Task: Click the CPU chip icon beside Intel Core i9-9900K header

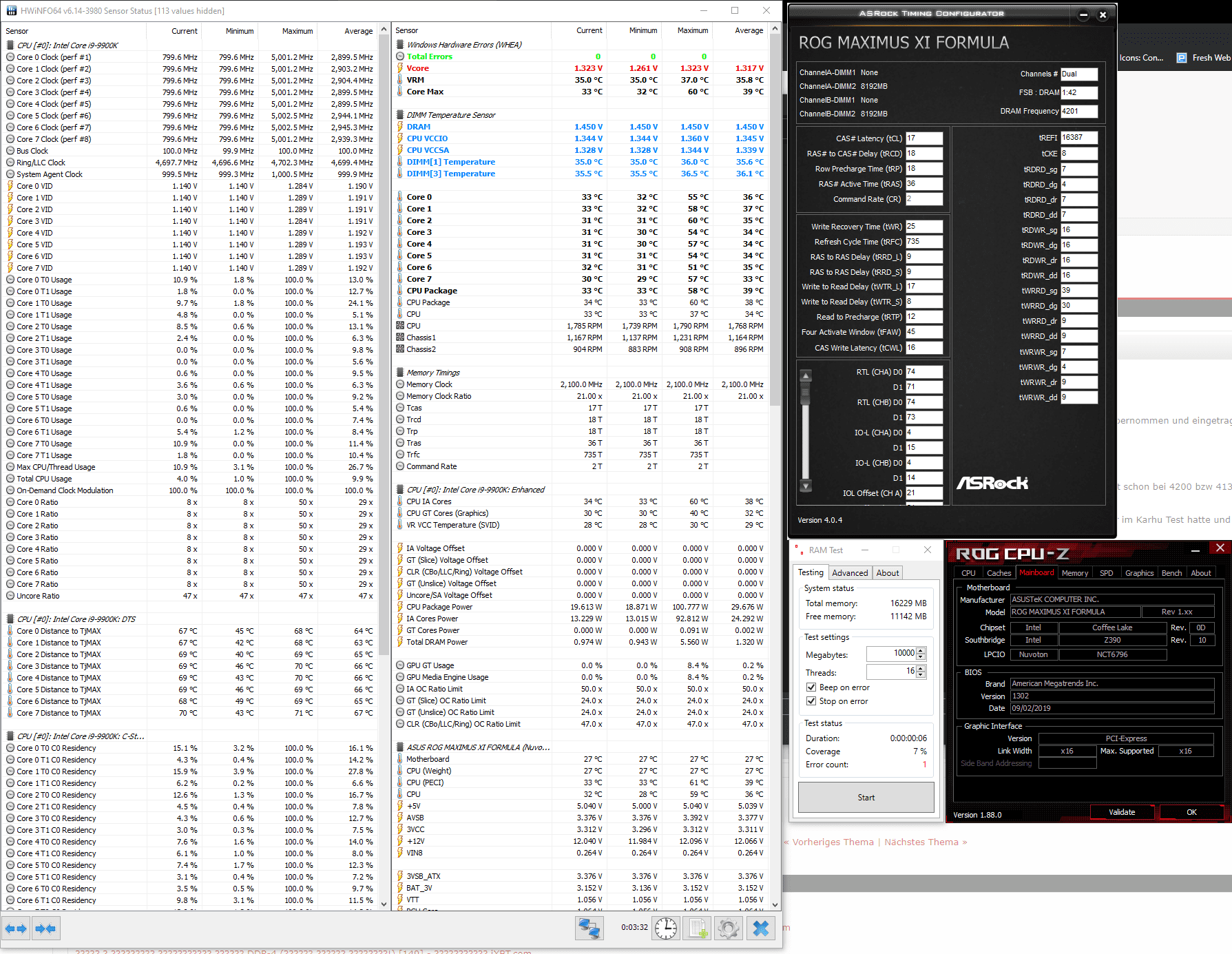Action: tap(10, 45)
